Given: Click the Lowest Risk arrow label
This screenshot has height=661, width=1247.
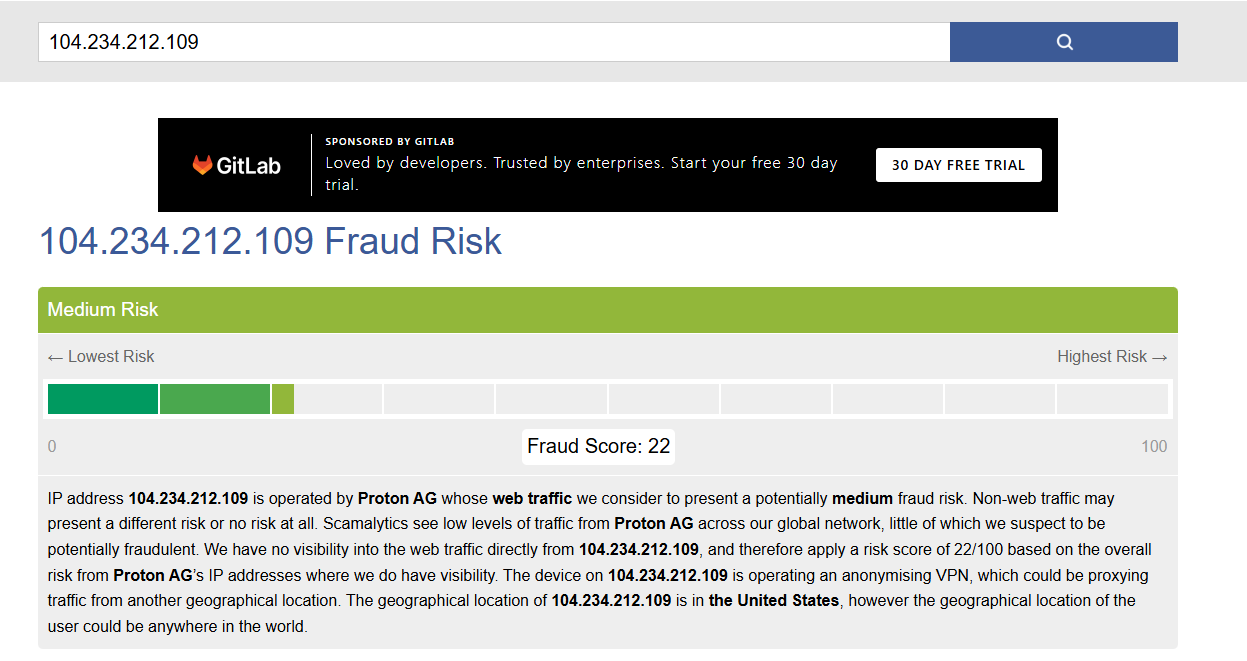Looking at the screenshot, I should (101, 357).
